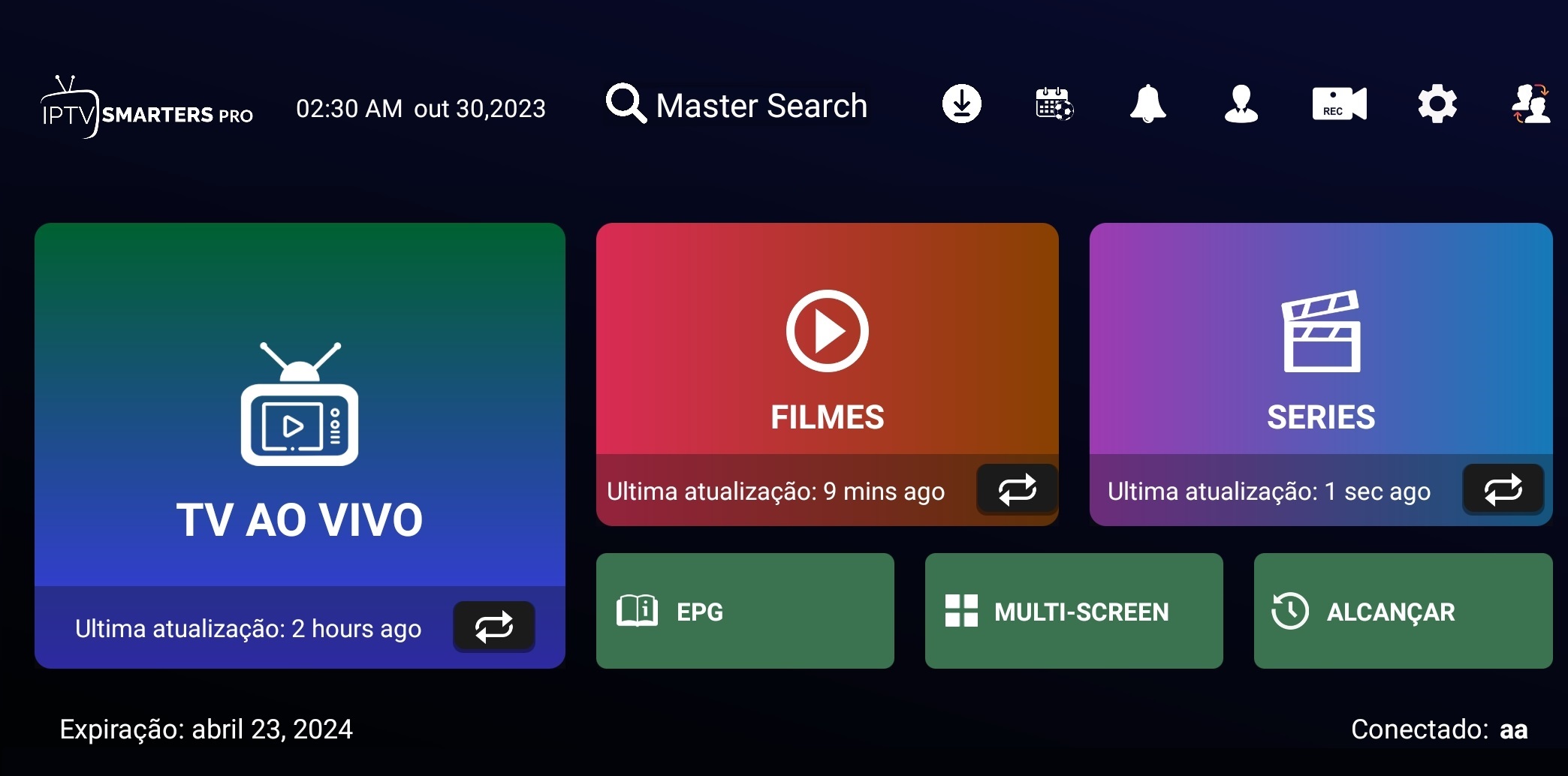The width and height of the screenshot is (1568, 776).
Task: Open the EPG program guide
Action: pos(744,611)
